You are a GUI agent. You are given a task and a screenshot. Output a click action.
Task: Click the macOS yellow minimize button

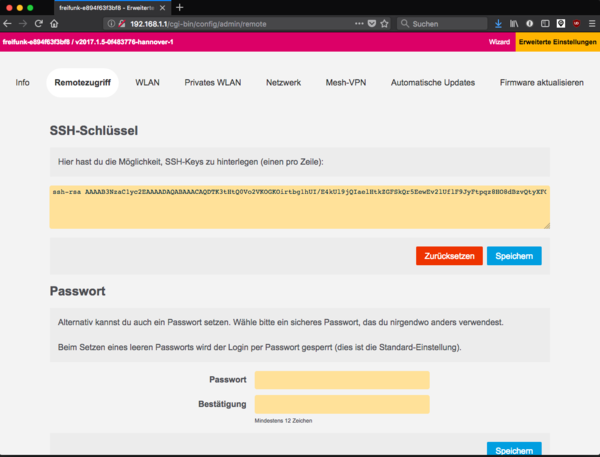tap(20, 8)
